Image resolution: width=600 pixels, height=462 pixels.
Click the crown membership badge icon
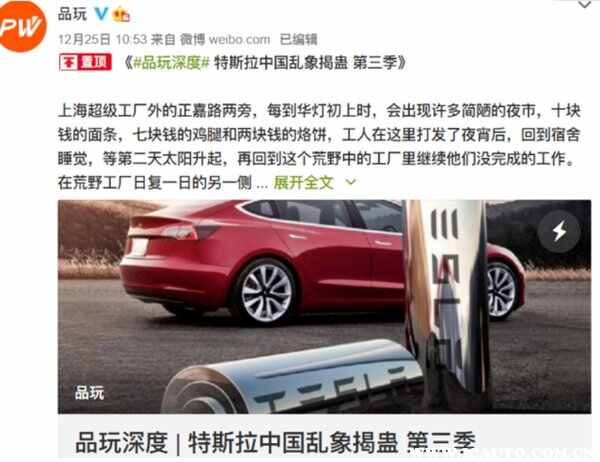click(122, 15)
